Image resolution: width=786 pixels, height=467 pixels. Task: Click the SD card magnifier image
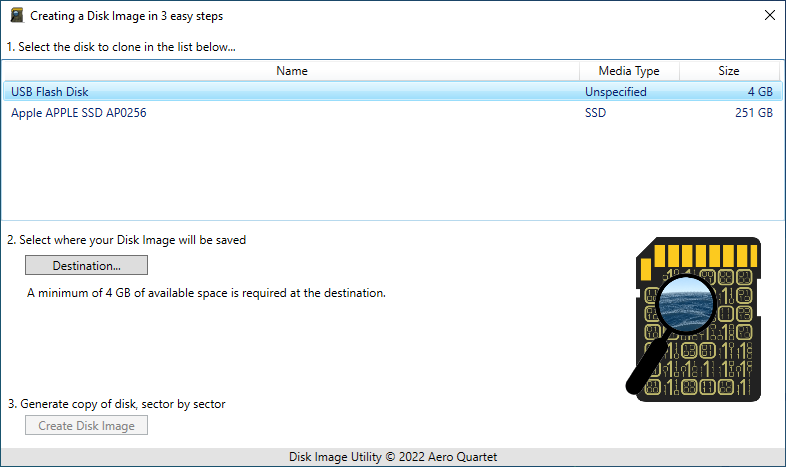click(x=694, y=319)
